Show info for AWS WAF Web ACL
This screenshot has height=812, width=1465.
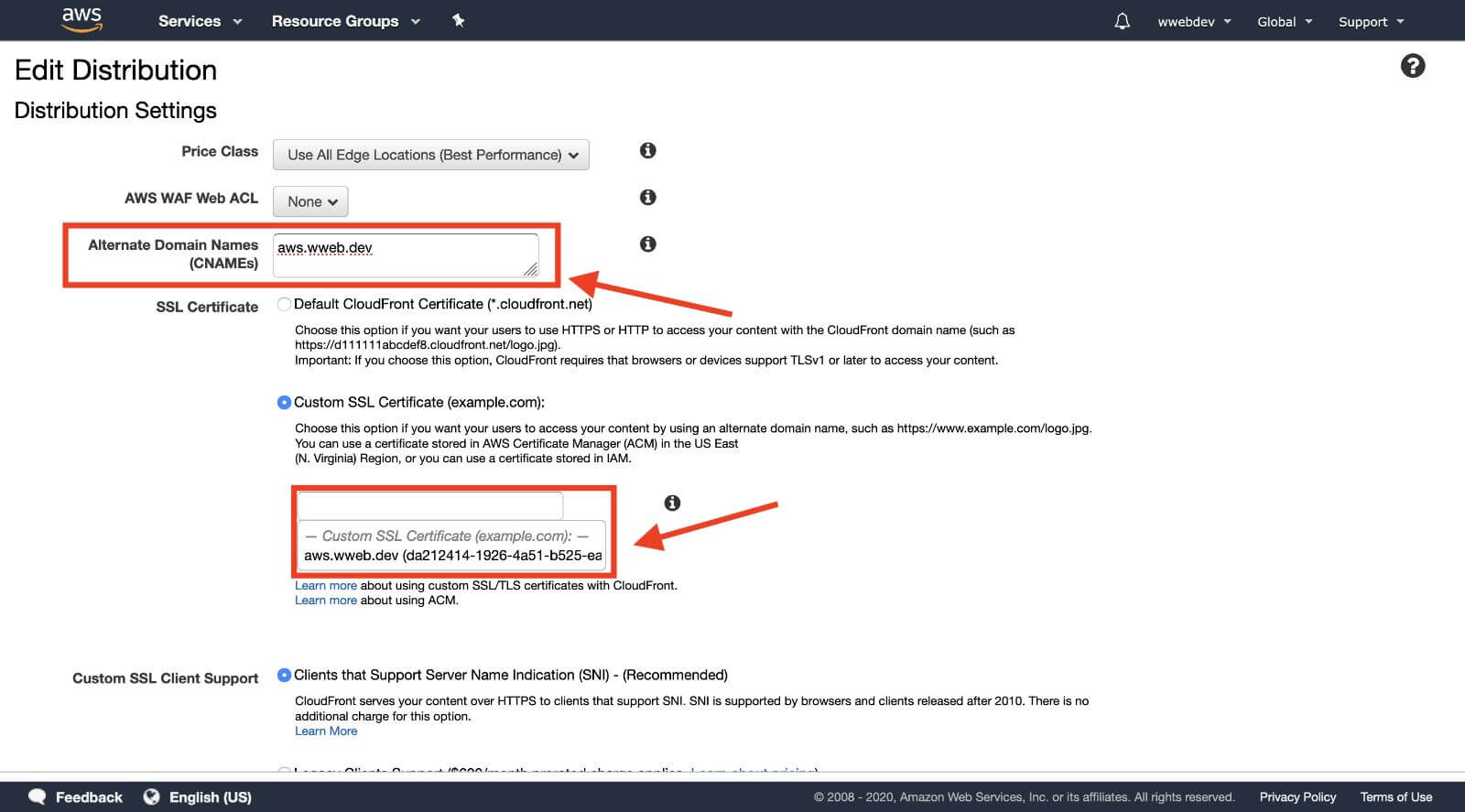(648, 197)
